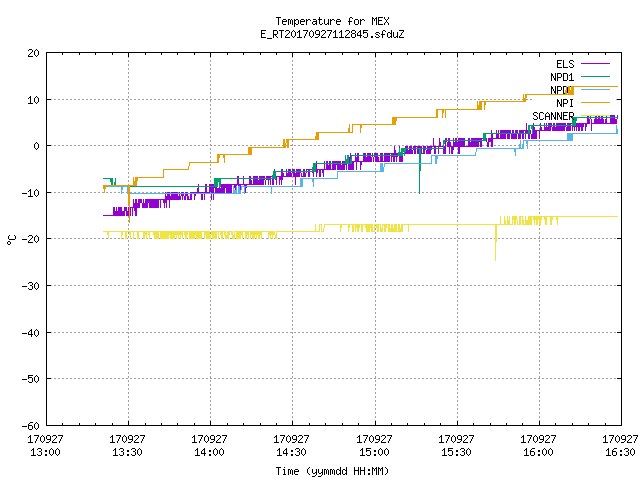Click the NPD1 legend label
640x480 pixels.
562,77
